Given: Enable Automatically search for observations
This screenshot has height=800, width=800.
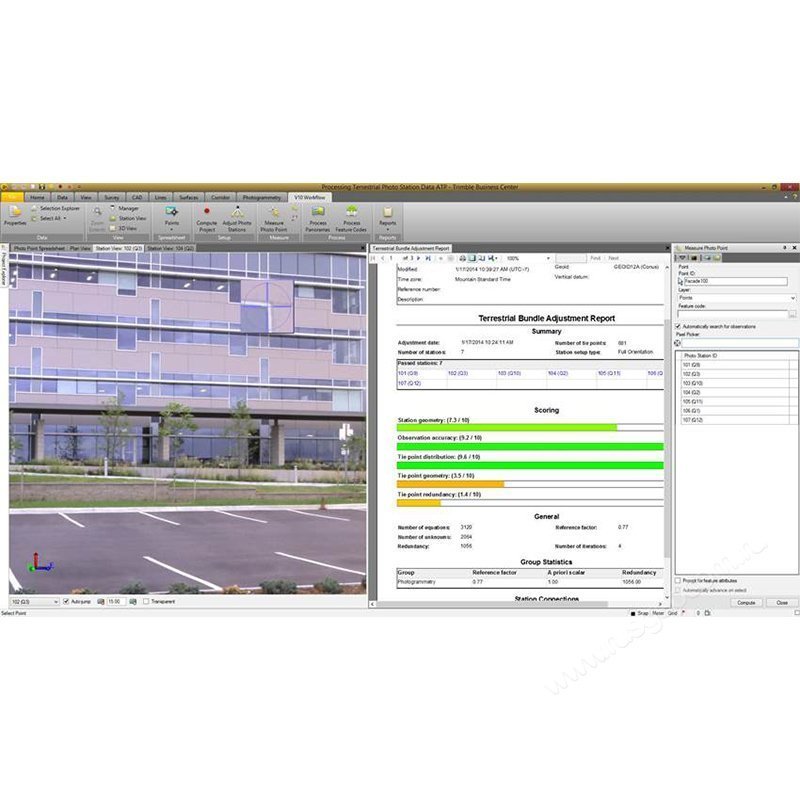Looking at the screenshot, I should click(x=678, y=326).
